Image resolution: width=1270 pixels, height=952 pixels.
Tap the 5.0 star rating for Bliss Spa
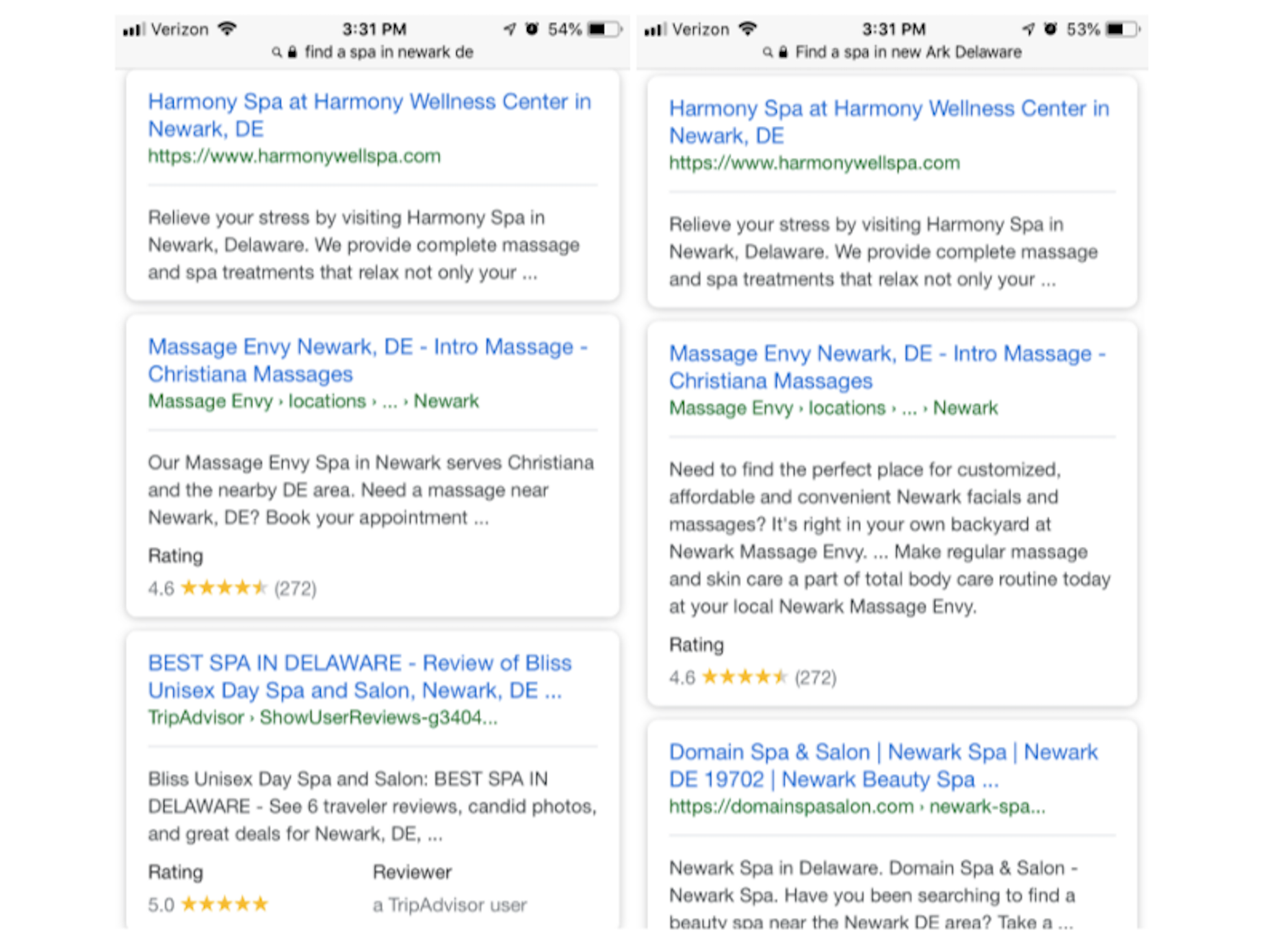(224, 904)
